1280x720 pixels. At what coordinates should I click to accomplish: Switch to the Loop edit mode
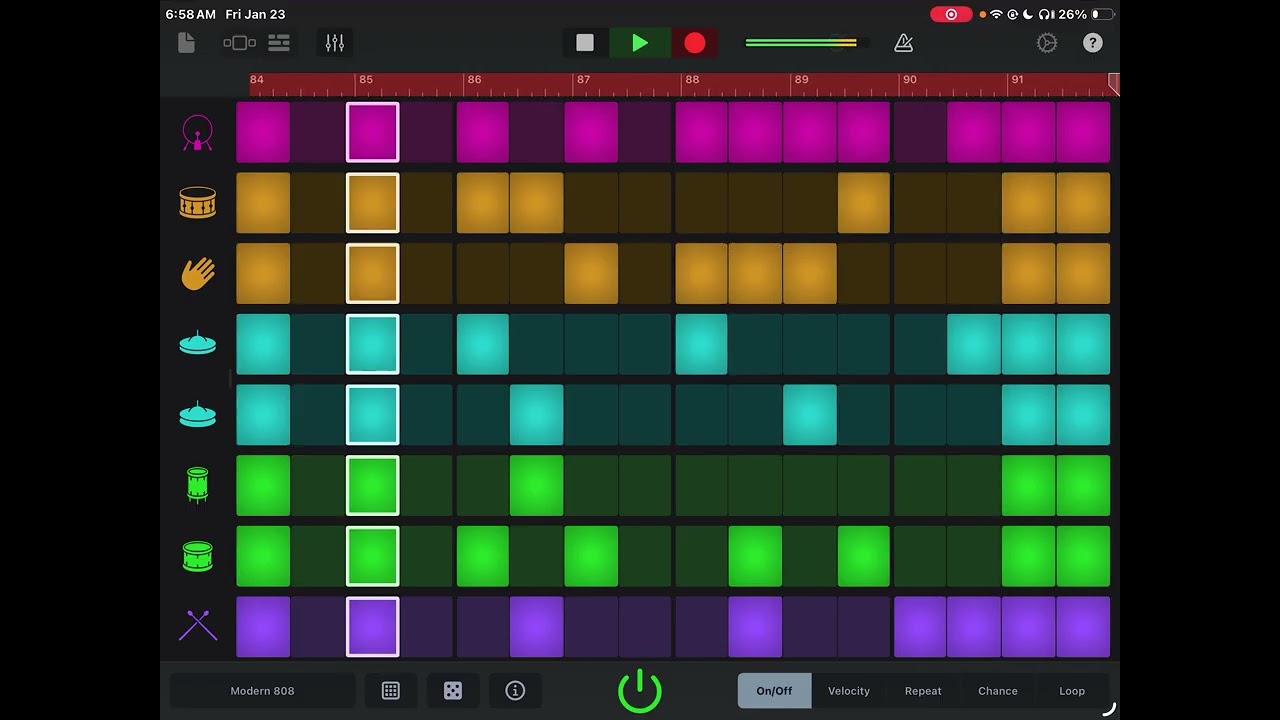[1072, 691]
